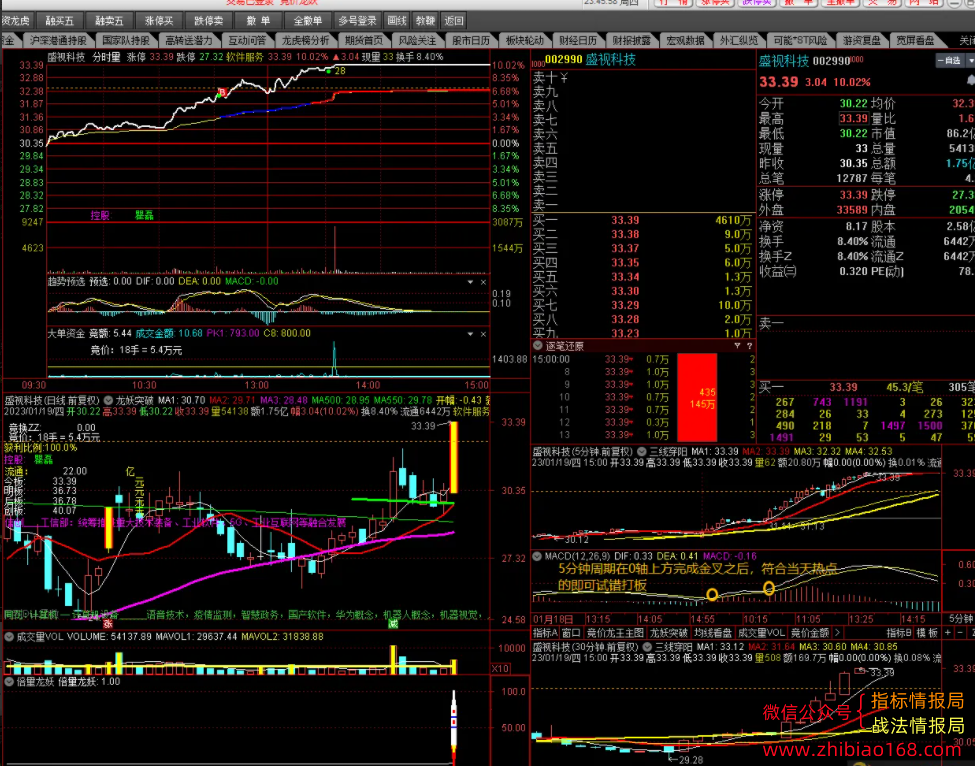975x766 pixels.
Task: Open the 成交量VOL indicator dropdown circle on daily chart
Action: pos(9,637)
